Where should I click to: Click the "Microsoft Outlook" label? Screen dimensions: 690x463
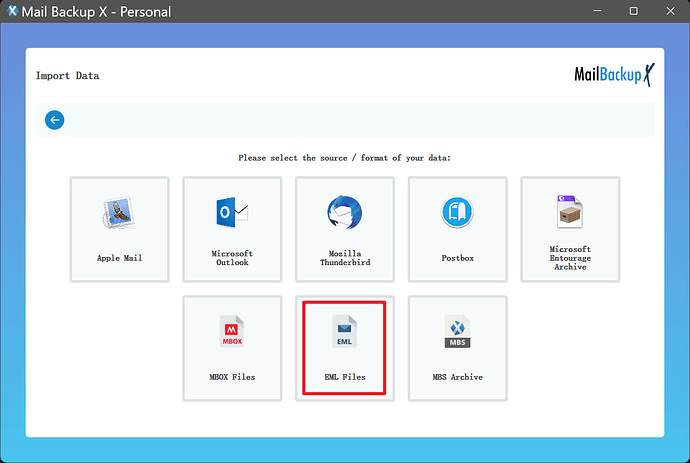tap(232, 258)
